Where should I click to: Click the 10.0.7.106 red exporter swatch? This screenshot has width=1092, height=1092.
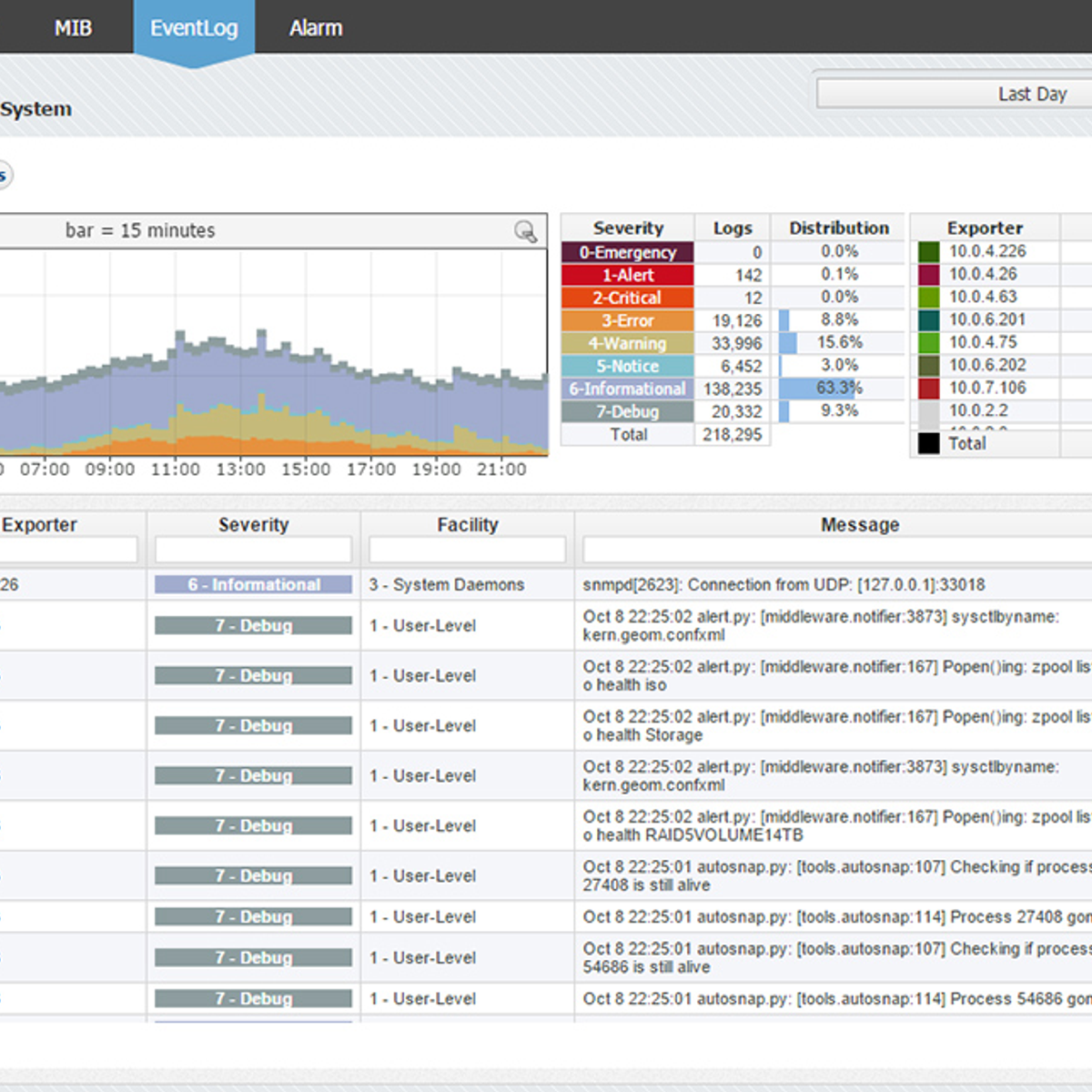tap(928, 389)
